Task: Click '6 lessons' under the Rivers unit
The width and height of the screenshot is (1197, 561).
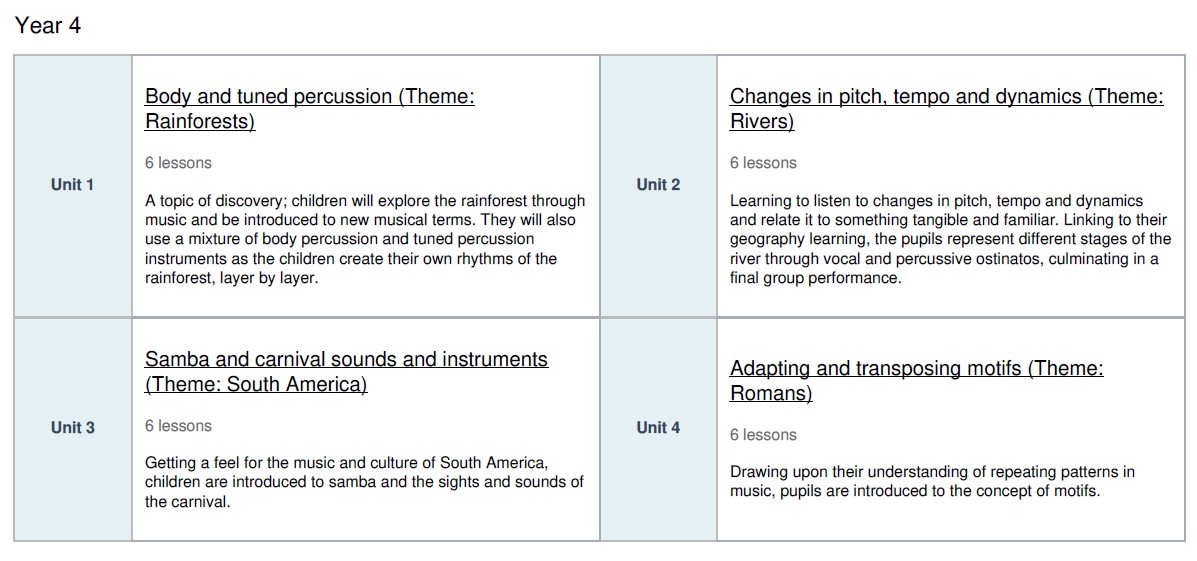Action: click(x=763, y=163)
